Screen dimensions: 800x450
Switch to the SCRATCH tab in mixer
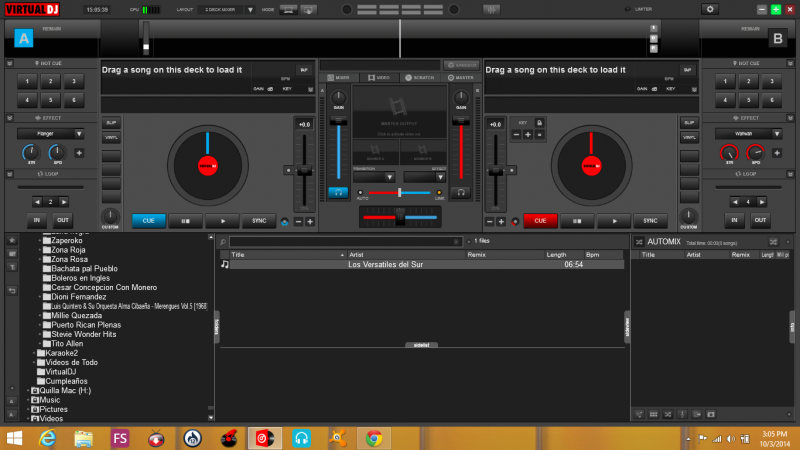click(x=420, y=77)
